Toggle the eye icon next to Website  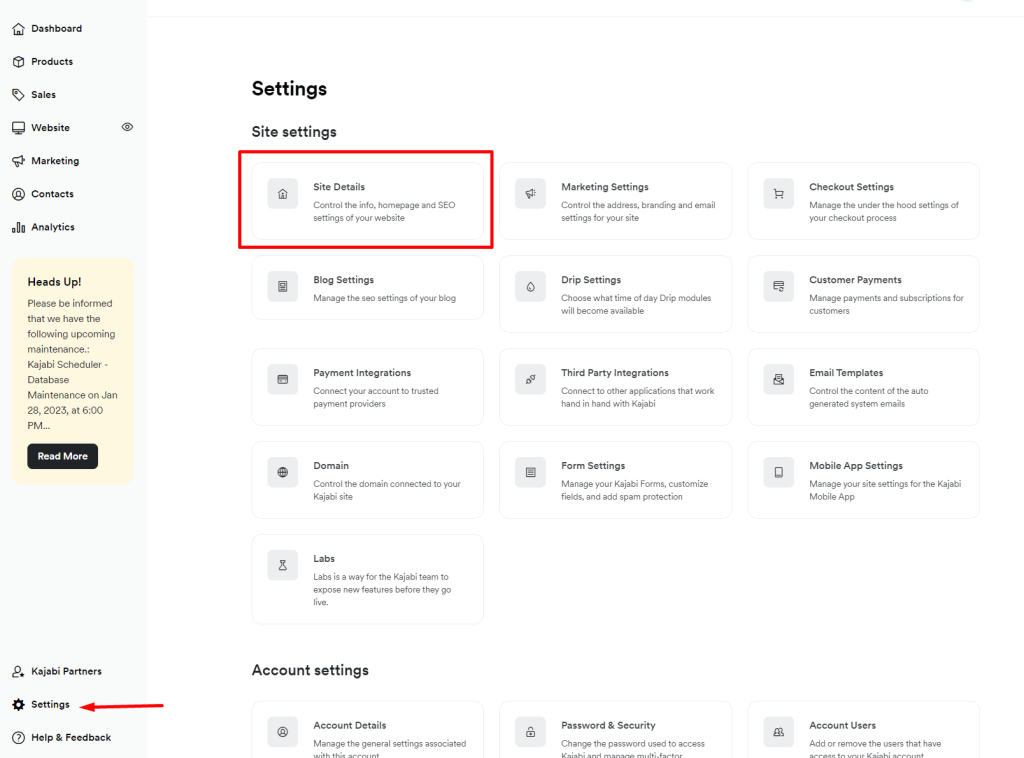127,128
